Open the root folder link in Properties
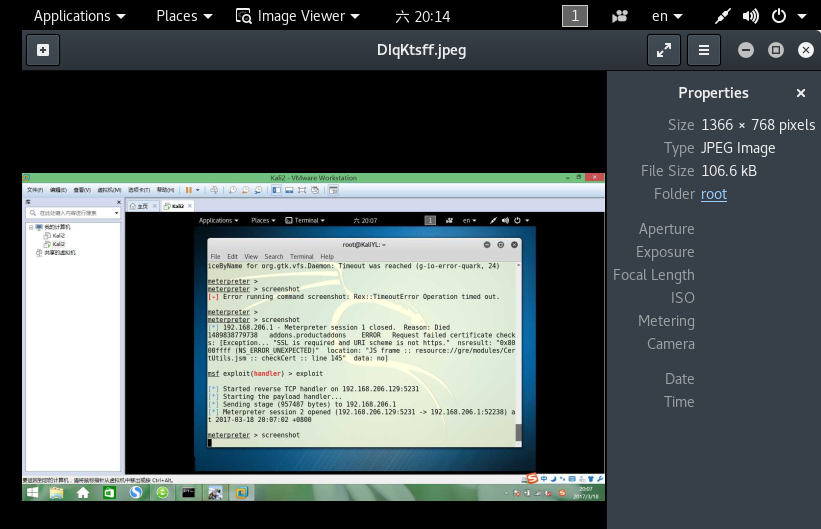Image resolution: width=821 pixels, height=529 pixels. pyautogui.click(x=714, y=194)
